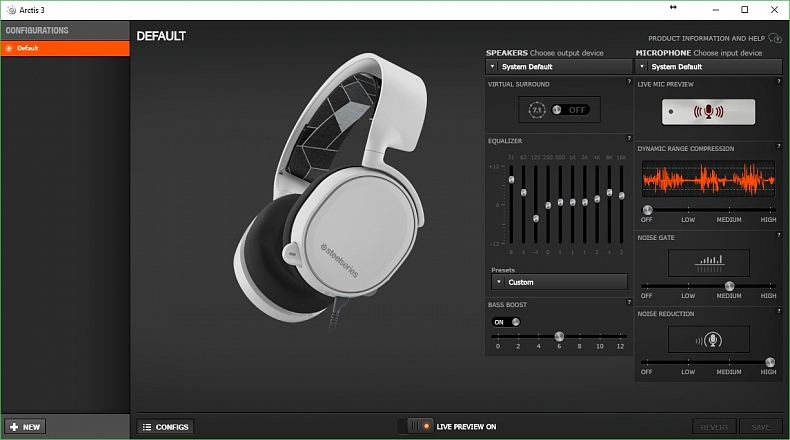The width and height of the screenshot is (790, 440).
Task: Click the Live Mic Preview microphone button
Action: [708, 112]
